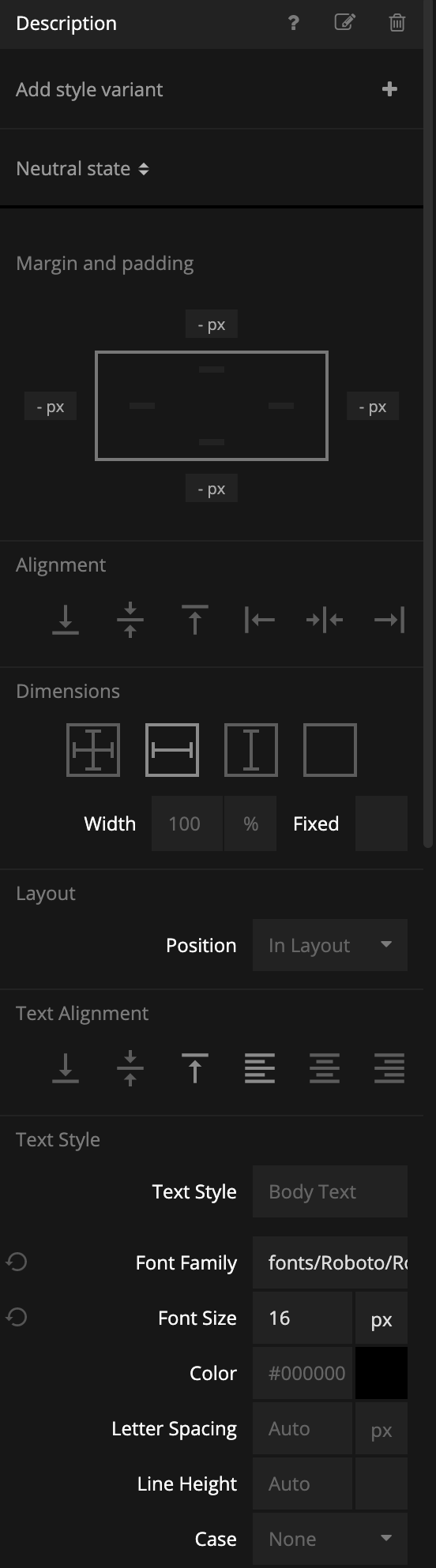
Task: Click the Font Size input field
Action: pos(303,1318)
